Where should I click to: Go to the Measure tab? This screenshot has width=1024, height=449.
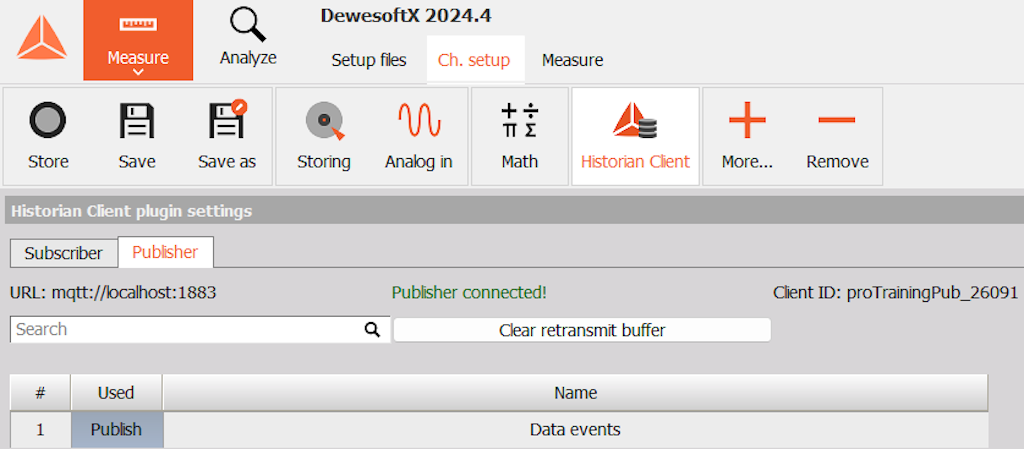pyautogui.click(x=572, y=61)
